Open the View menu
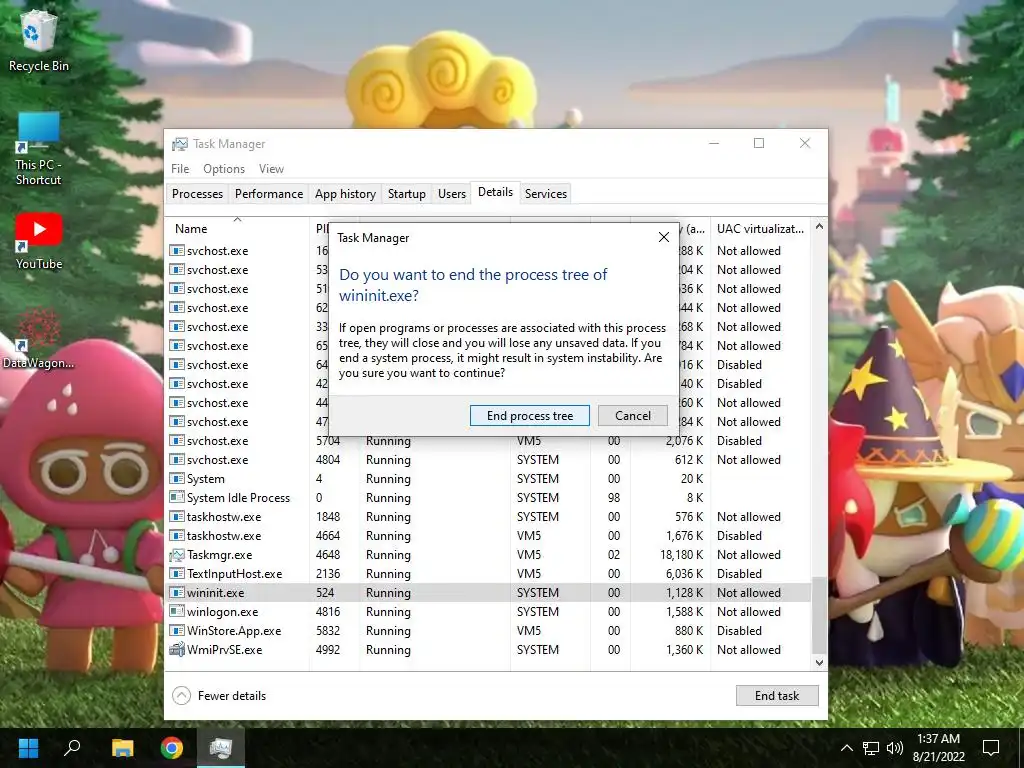 (271, 169)
